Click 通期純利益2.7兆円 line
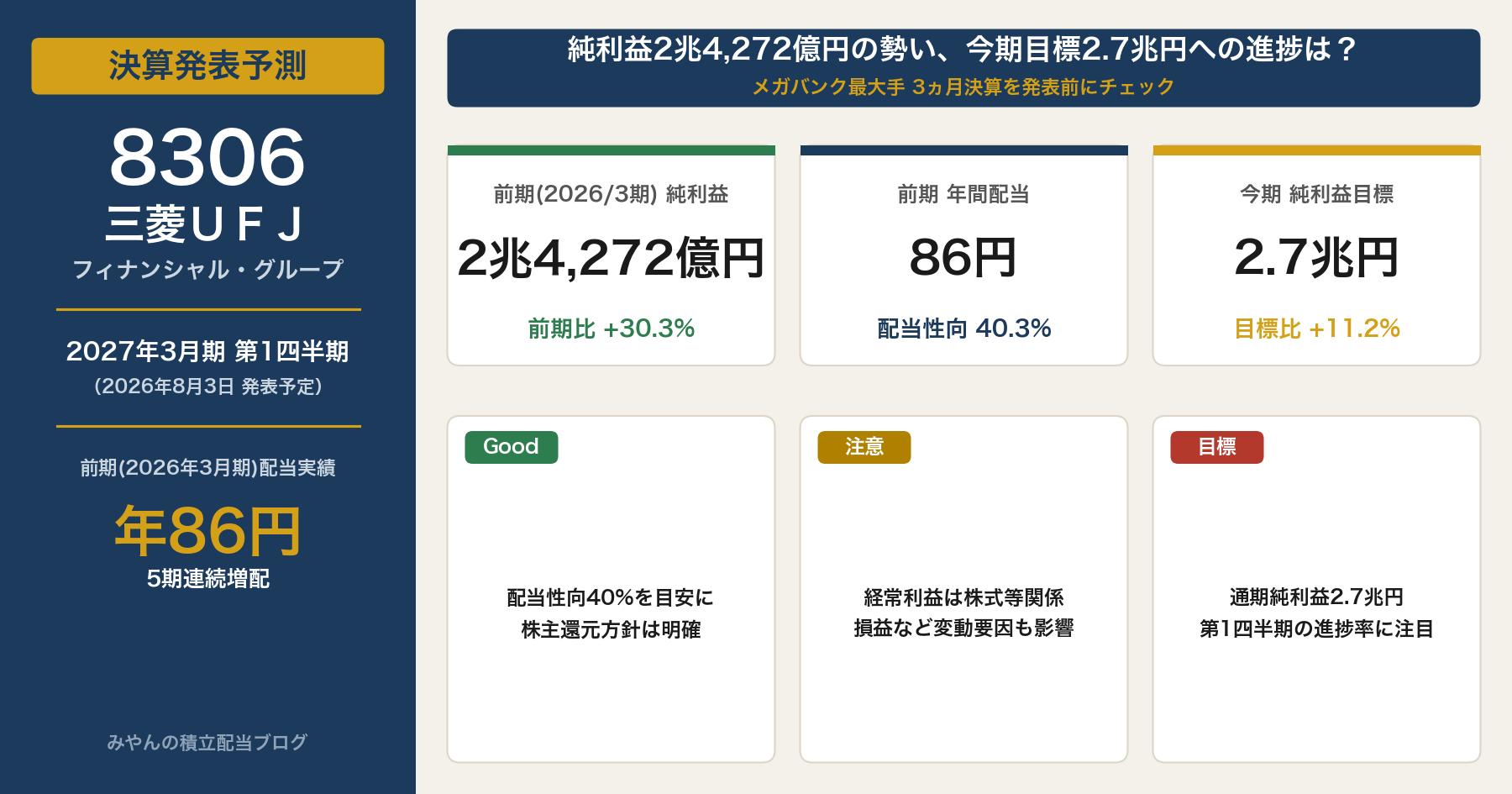The image size is (1512, 794). [x=1316, y=597]
